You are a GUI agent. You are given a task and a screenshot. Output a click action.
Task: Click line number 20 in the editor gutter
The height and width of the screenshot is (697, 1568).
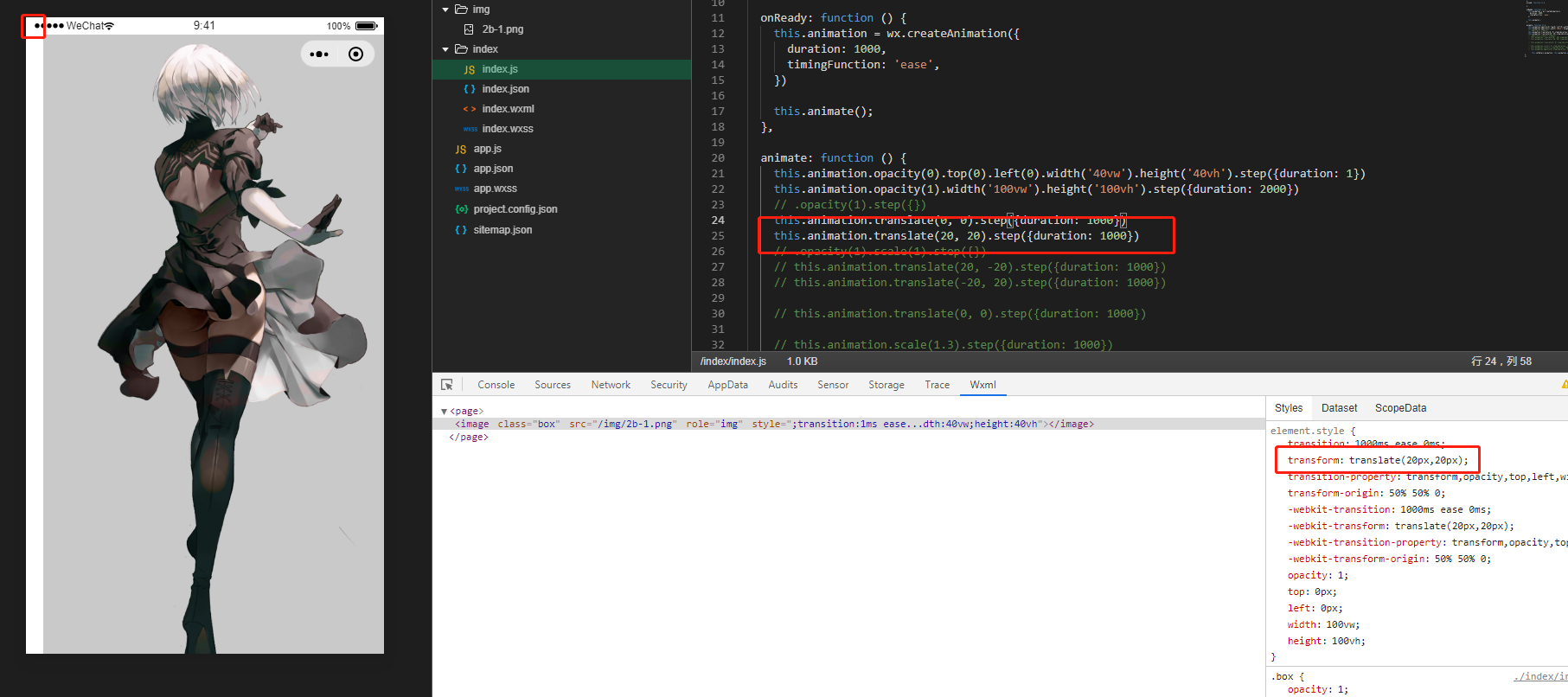point(718,158)
